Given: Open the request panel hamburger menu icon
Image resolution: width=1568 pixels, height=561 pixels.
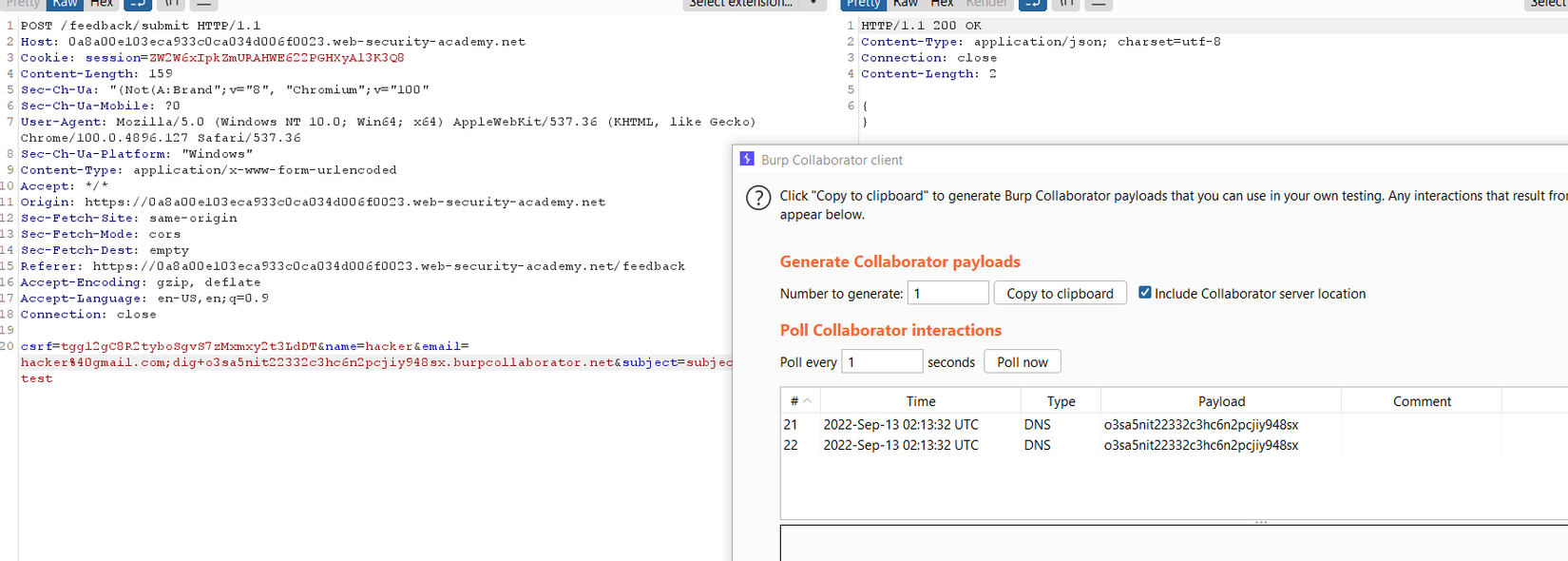Looking at the screenshot, I should click(203, 4).
